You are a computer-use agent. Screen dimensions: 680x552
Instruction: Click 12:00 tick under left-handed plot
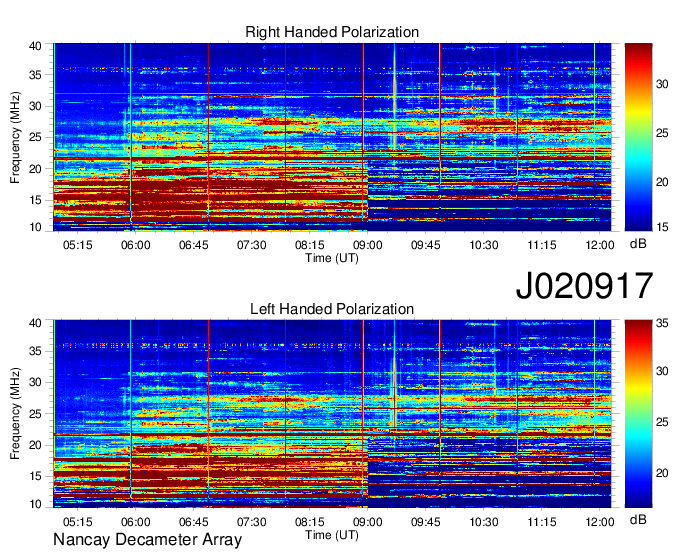point(600,522)
